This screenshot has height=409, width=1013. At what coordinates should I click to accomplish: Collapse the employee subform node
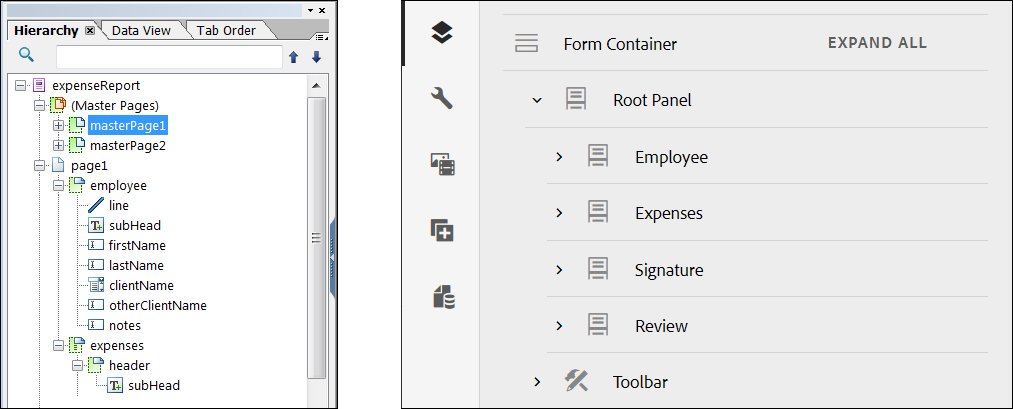click(58, 185)
